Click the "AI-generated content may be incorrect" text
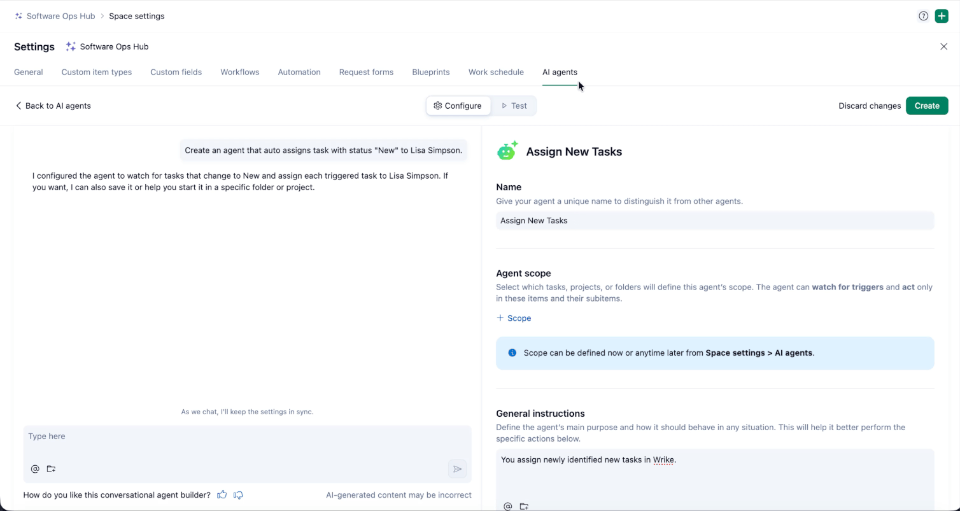The image size is (960, 511). [399, 495]
